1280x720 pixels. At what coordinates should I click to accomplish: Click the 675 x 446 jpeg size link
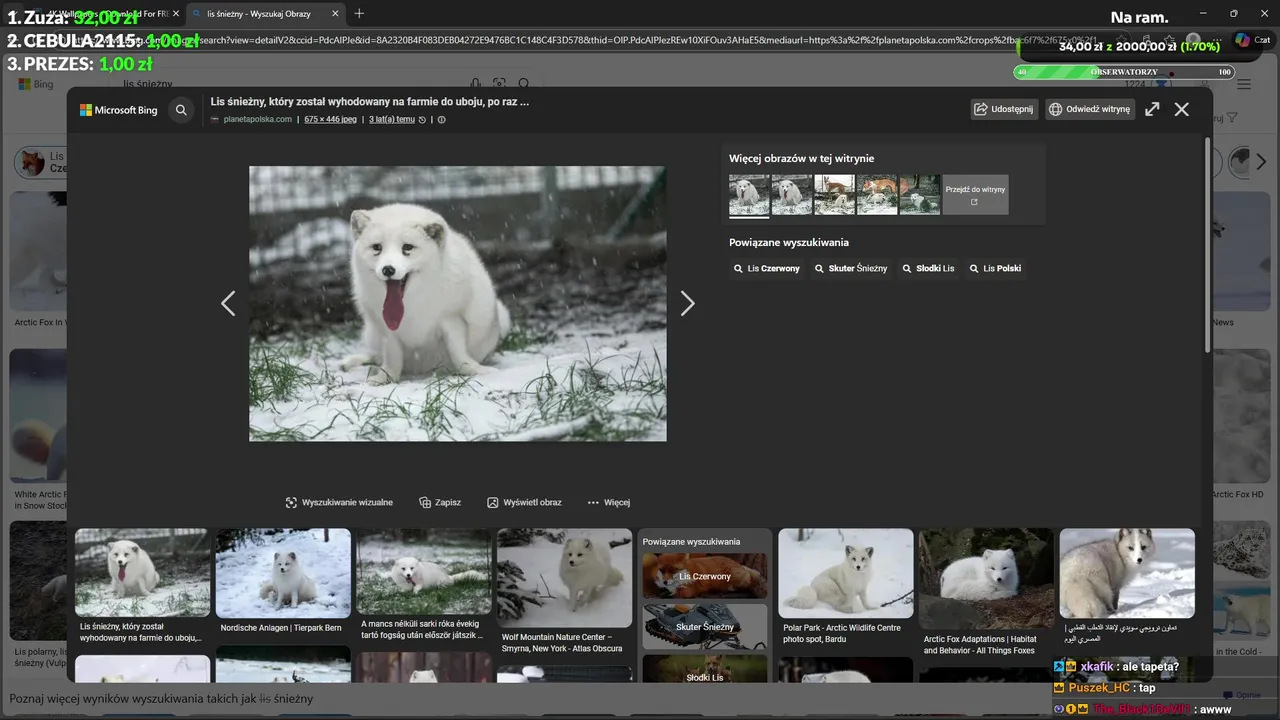(x=330, y=119)
